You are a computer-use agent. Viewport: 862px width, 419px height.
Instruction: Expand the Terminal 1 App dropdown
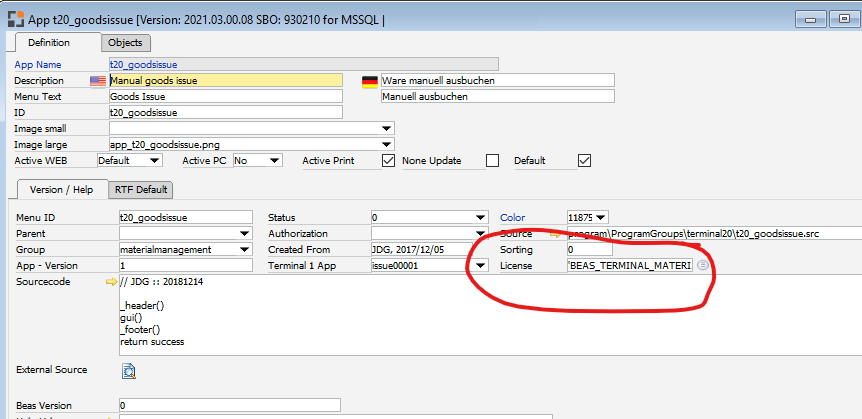click(481, 265)
